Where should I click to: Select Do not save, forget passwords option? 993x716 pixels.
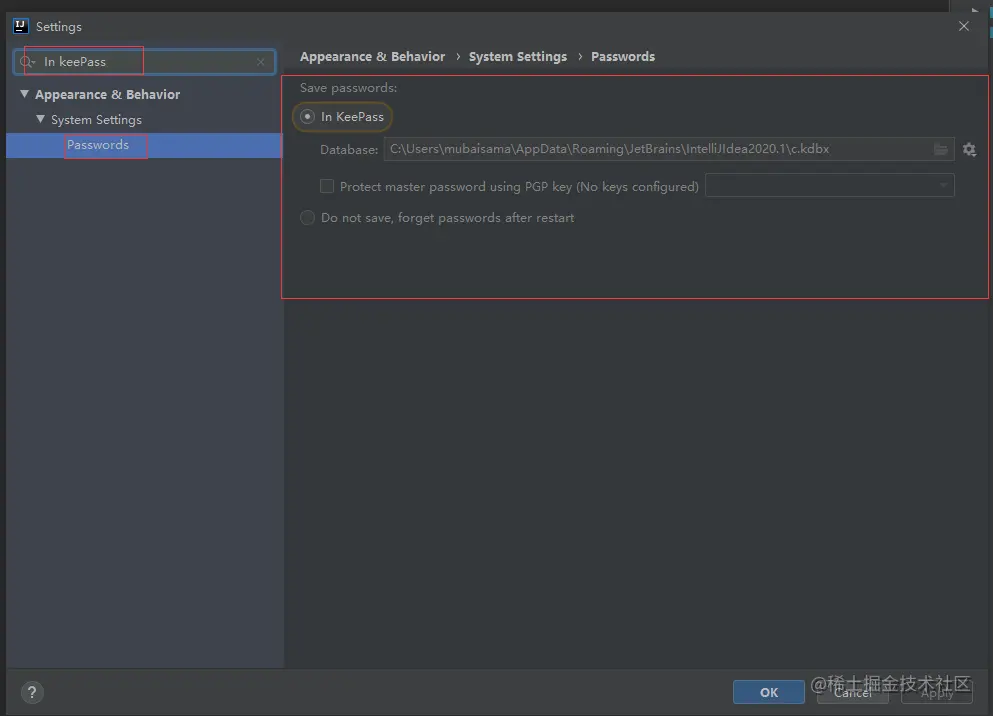(x=307, y=218)
